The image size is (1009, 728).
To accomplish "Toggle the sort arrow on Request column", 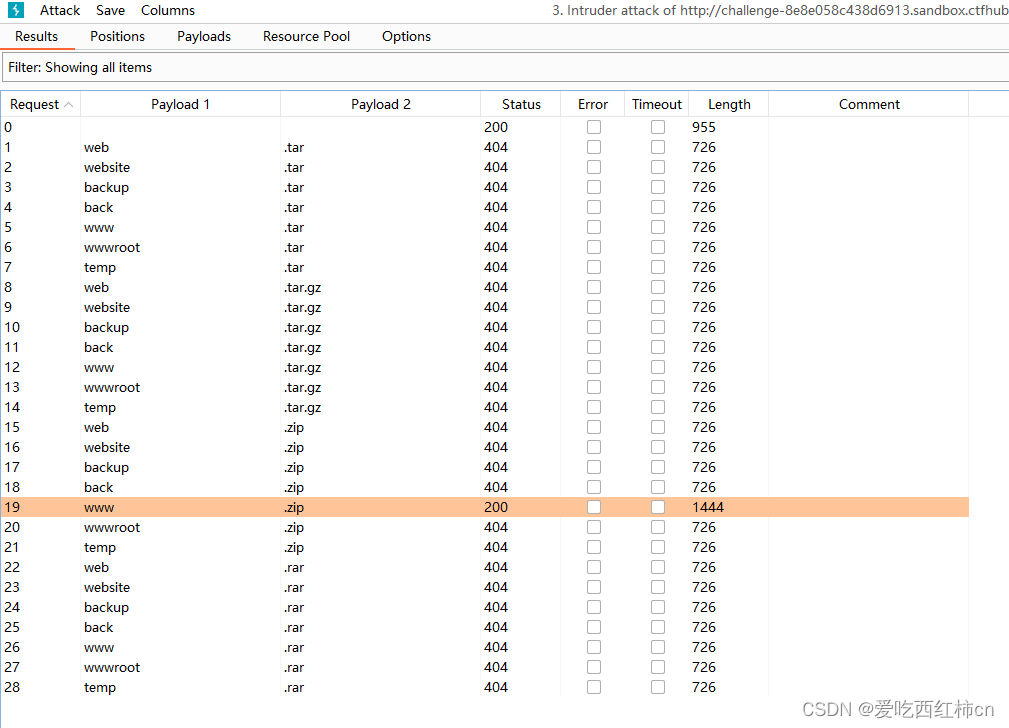I will pos(69,104).
